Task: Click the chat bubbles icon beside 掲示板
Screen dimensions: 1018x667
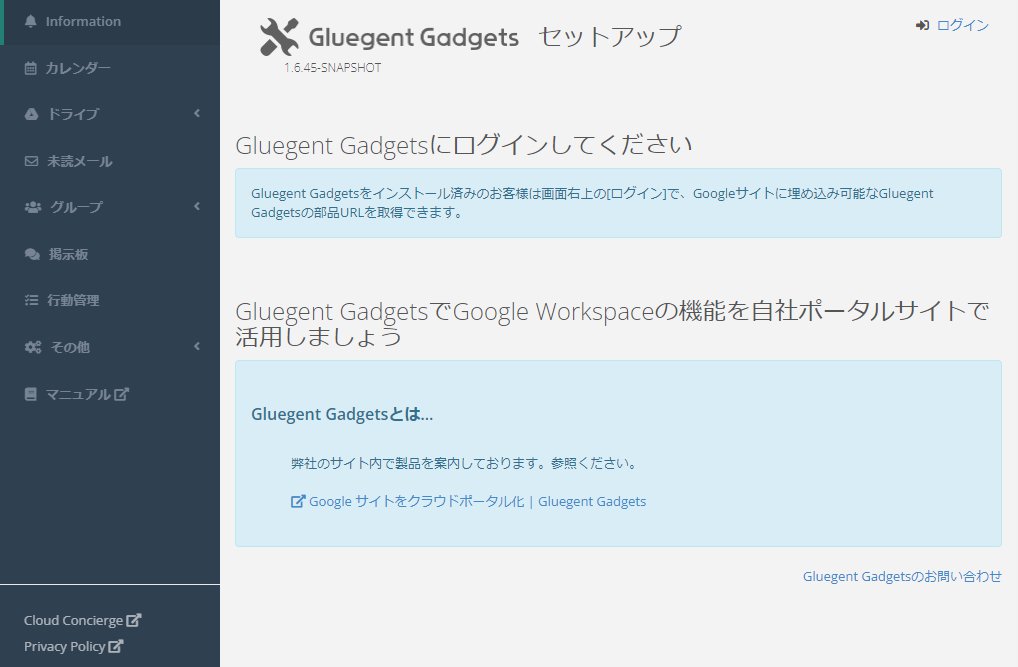Action: pyautogui.click(x=32, y=254)
